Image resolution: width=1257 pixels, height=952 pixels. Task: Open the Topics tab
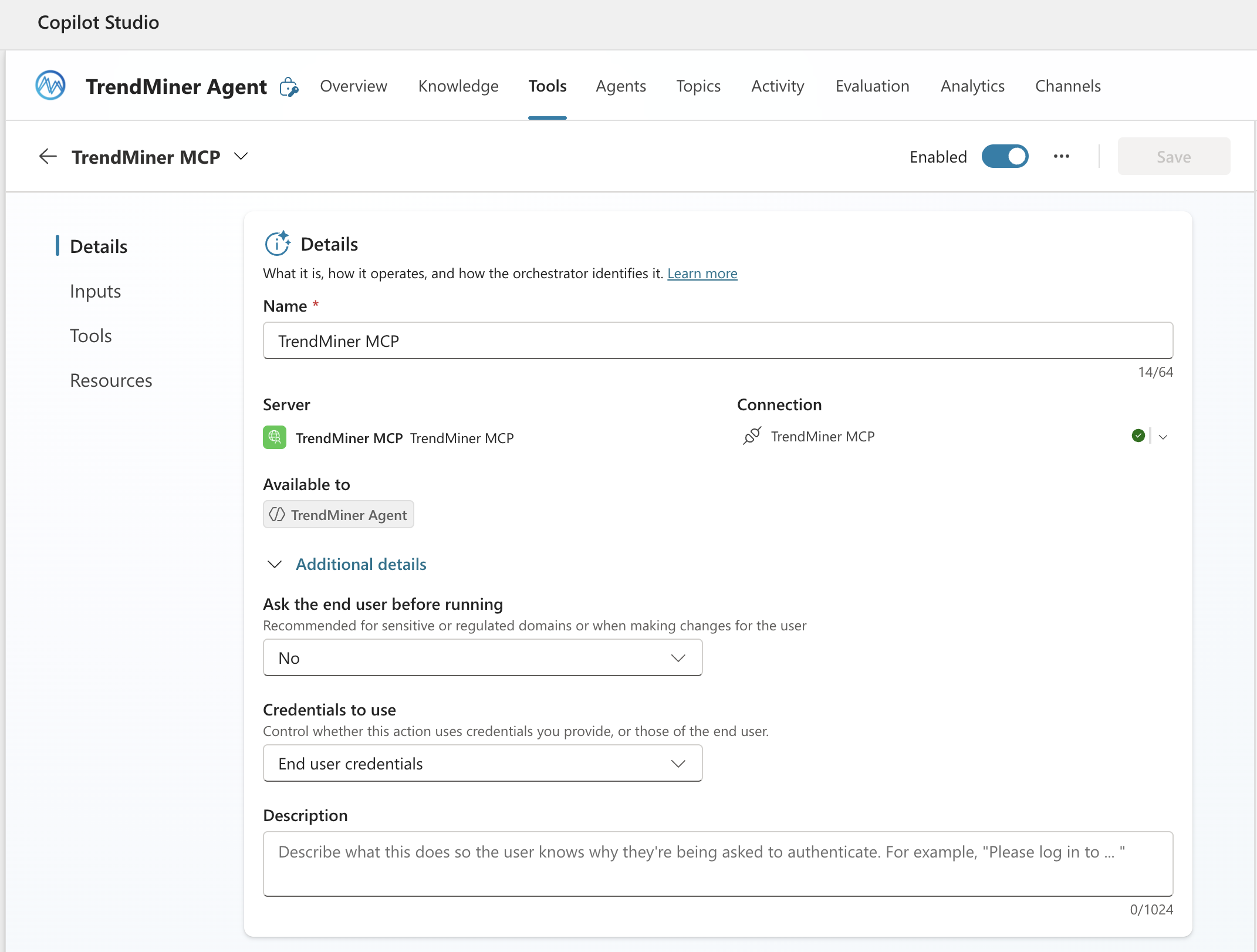point(698,86)
